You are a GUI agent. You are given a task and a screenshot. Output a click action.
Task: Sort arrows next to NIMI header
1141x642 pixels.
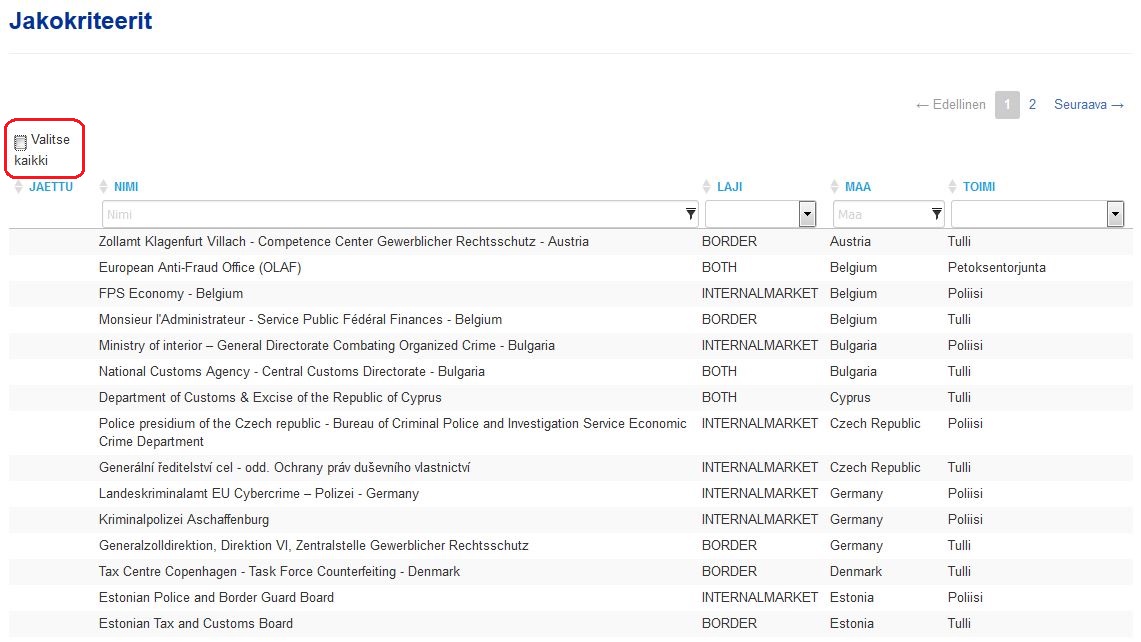103,187
